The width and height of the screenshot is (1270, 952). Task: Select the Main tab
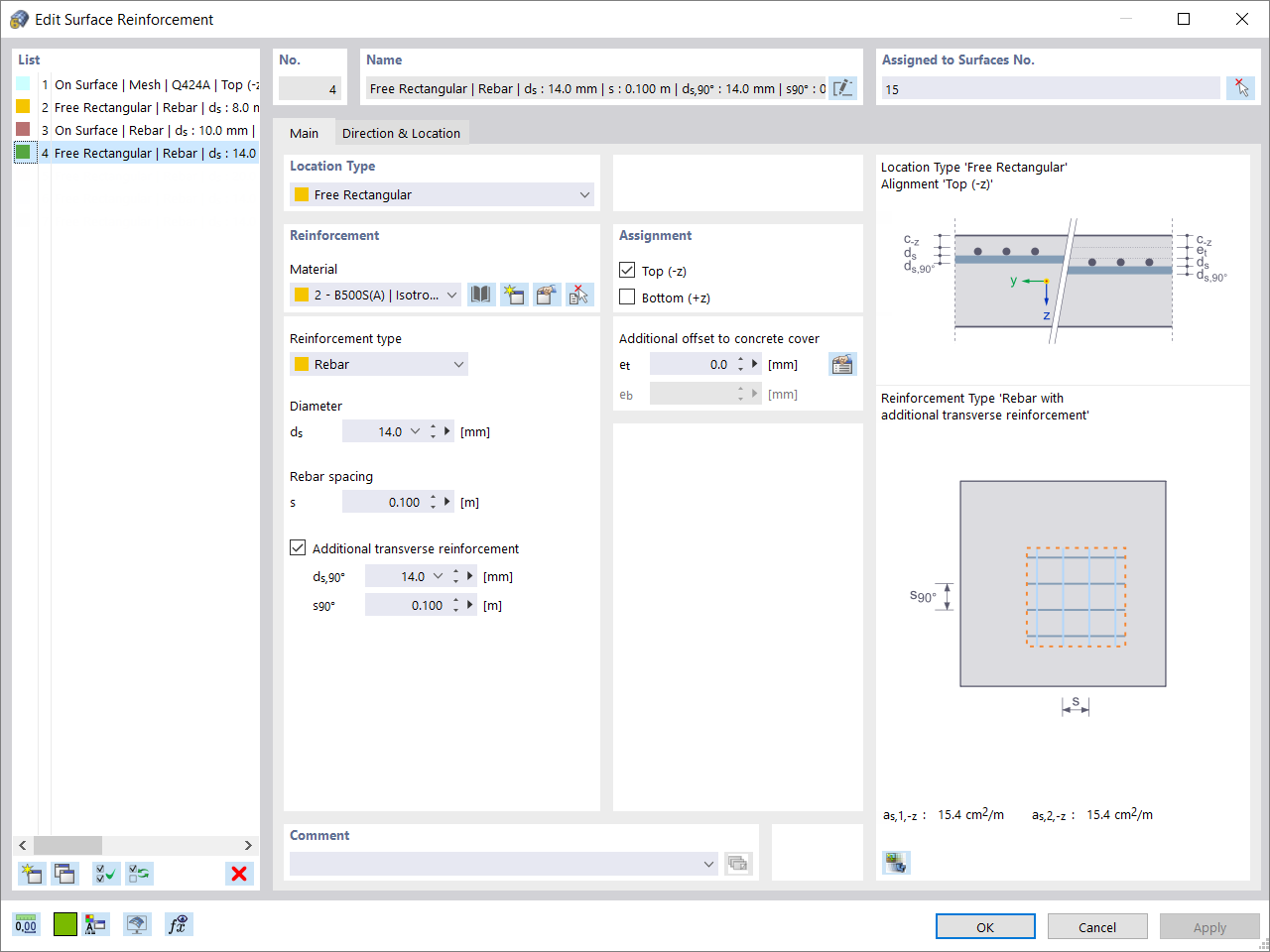click(304, 133)
